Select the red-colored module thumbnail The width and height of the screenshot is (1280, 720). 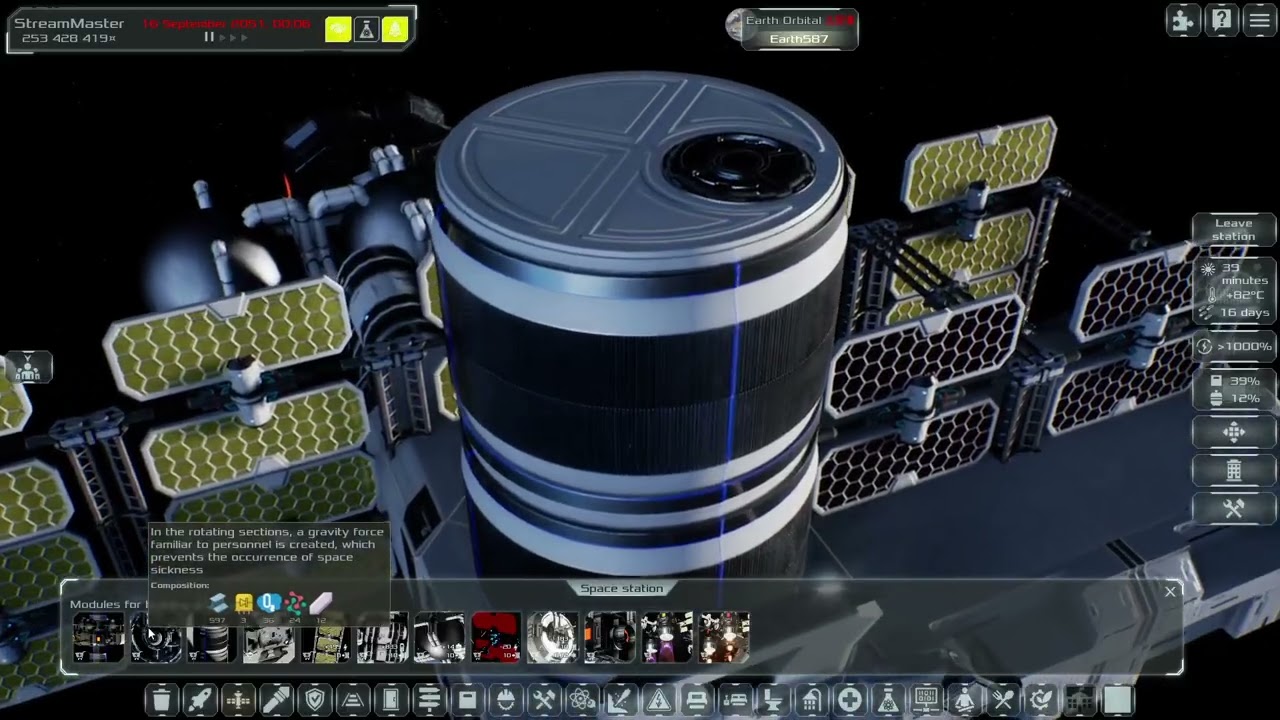click(x=496, y=637)
